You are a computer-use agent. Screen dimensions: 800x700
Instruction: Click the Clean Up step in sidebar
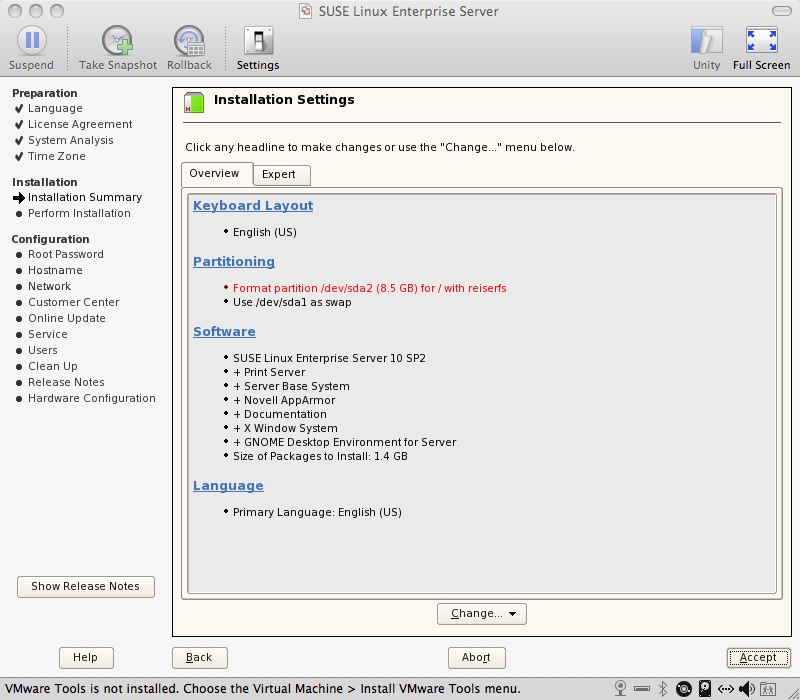click(53, 366)
